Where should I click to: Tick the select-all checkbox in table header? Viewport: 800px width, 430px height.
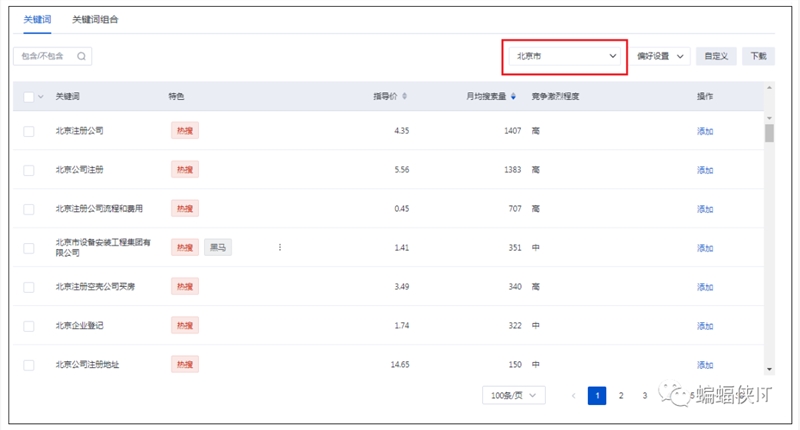(28, 96)
